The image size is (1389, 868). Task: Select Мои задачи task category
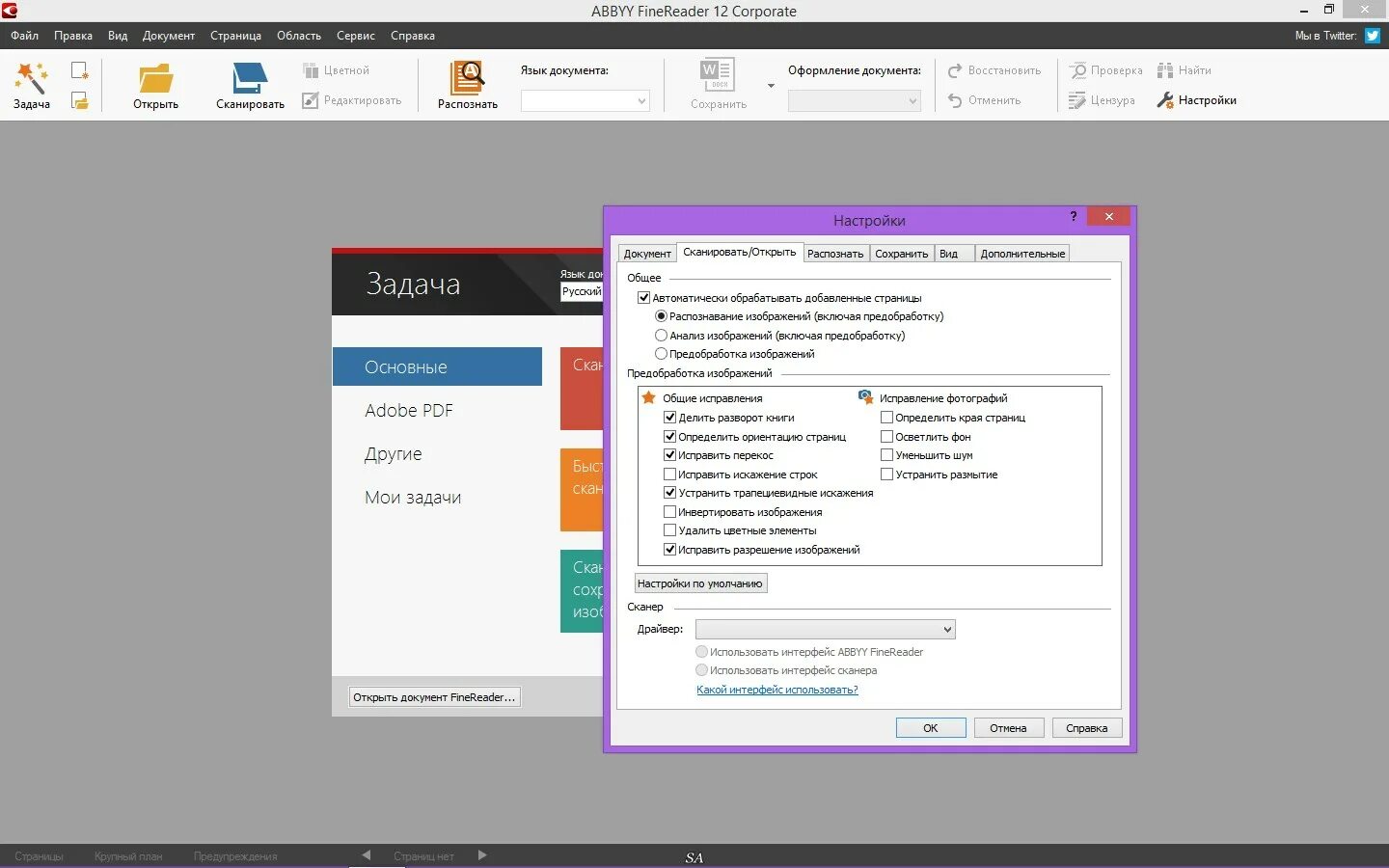[x=413, y=498]
